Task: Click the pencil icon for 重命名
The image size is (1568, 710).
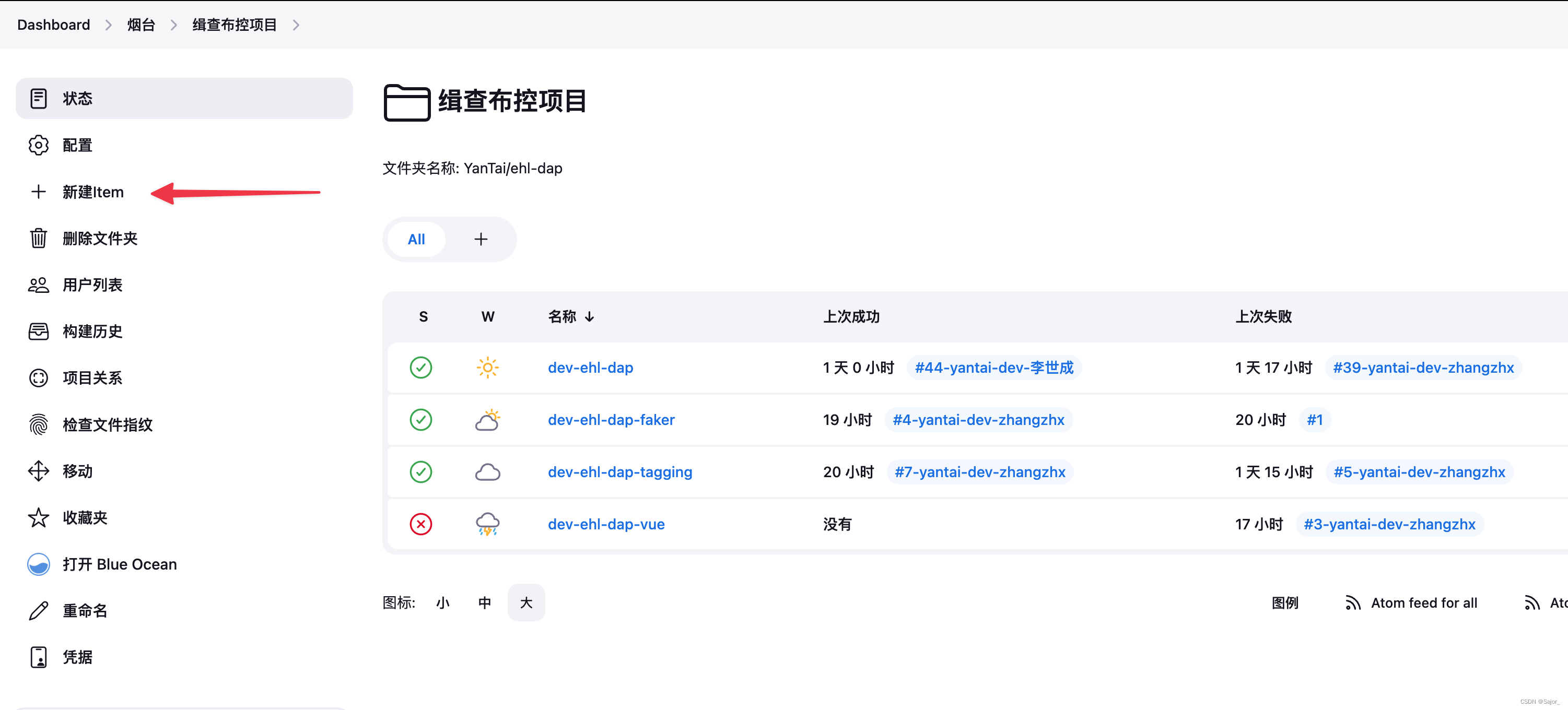Action: (38, 610)
